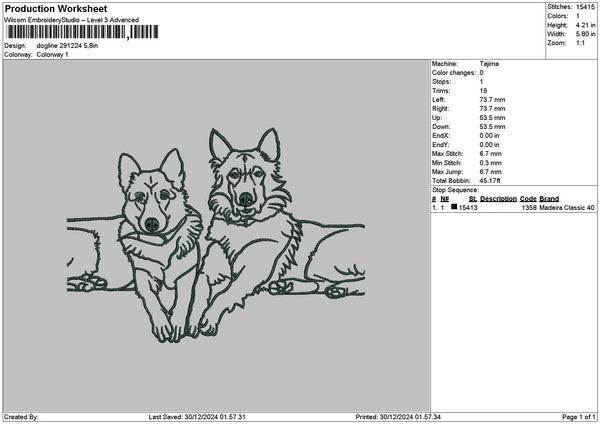Click thread code 1358 in the stop sequence
Screen dimensions: 600x424
coord(529,208)
